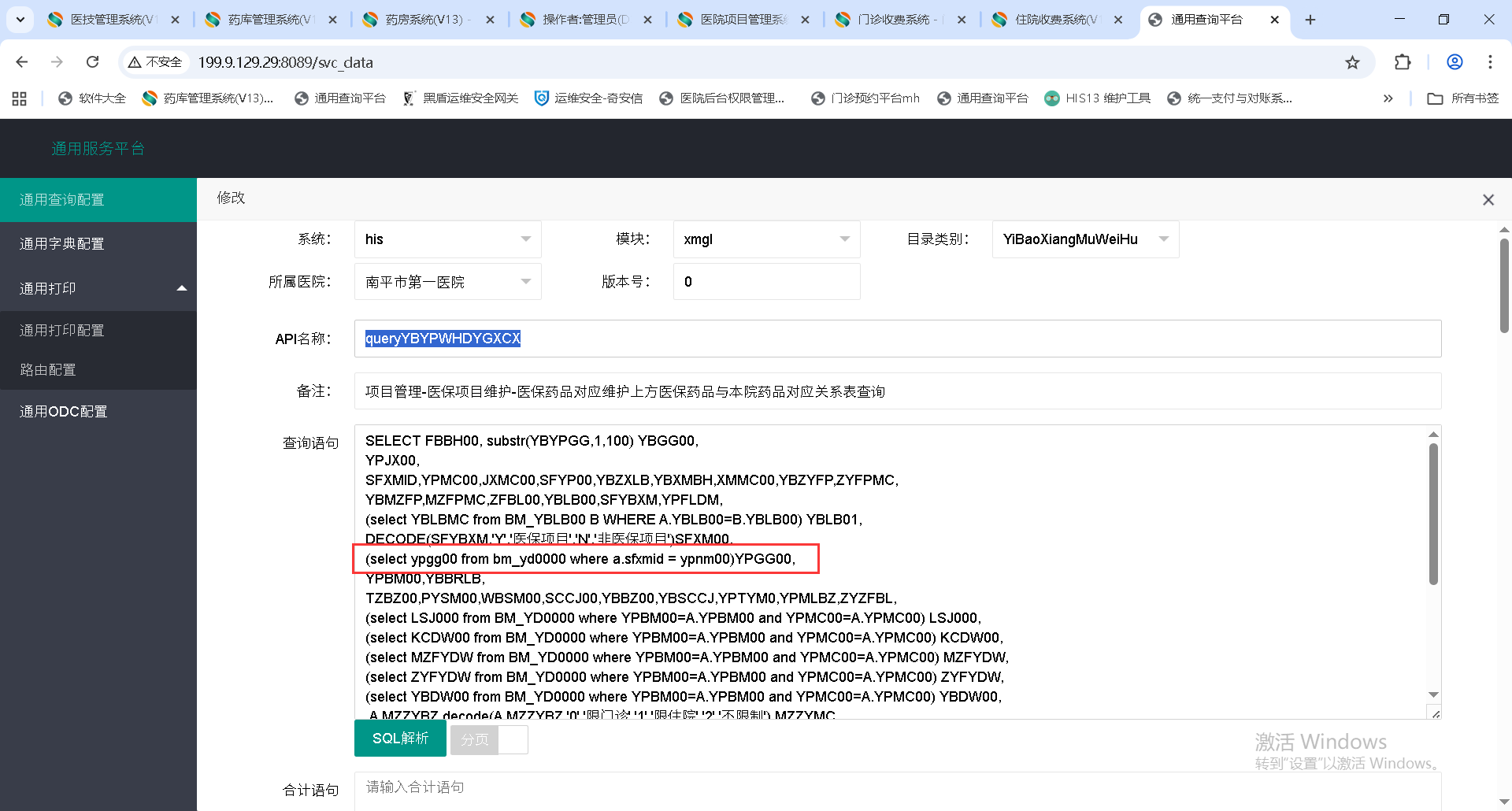1512x811 pixels.
Task: Open a new browser tab
Action: [1310, 20]
